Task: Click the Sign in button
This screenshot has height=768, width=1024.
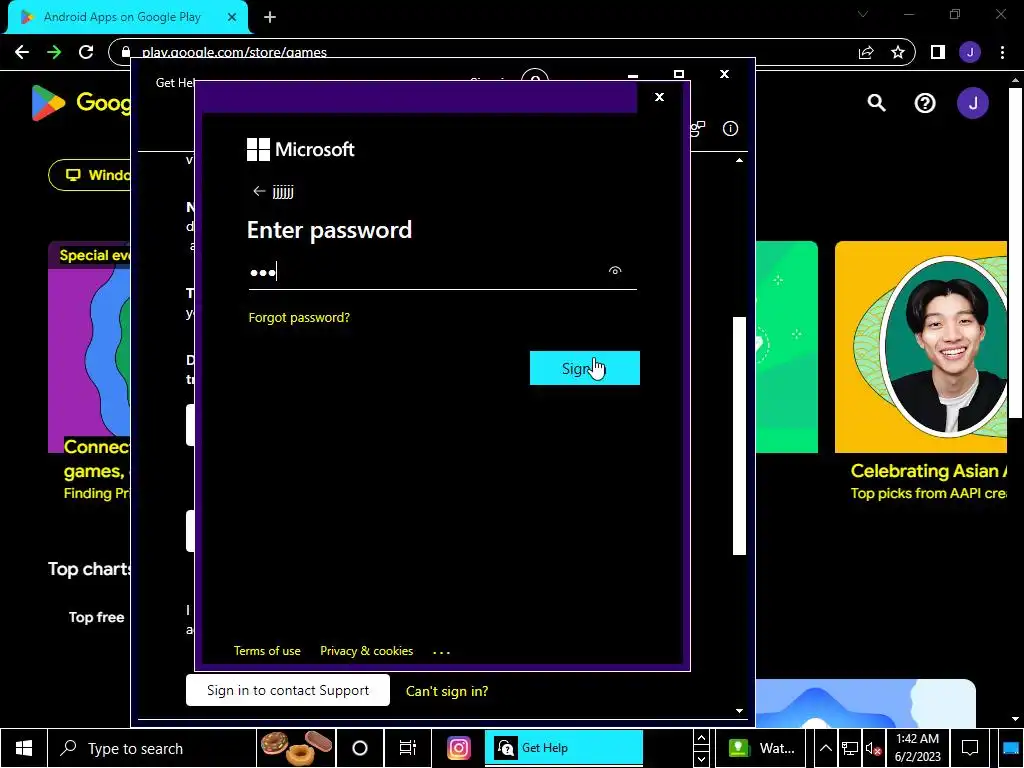Action: 584,368
